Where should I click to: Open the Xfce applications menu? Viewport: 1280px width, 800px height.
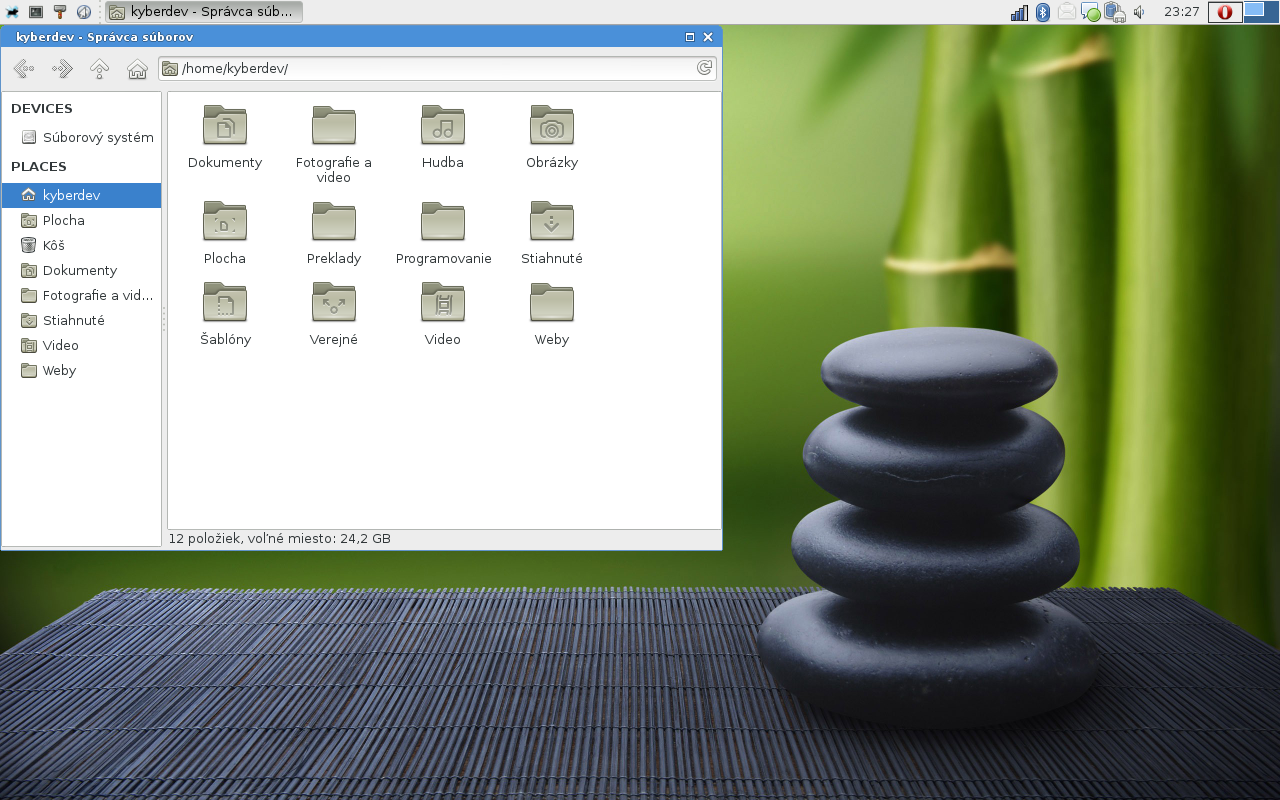coord(12,12)
